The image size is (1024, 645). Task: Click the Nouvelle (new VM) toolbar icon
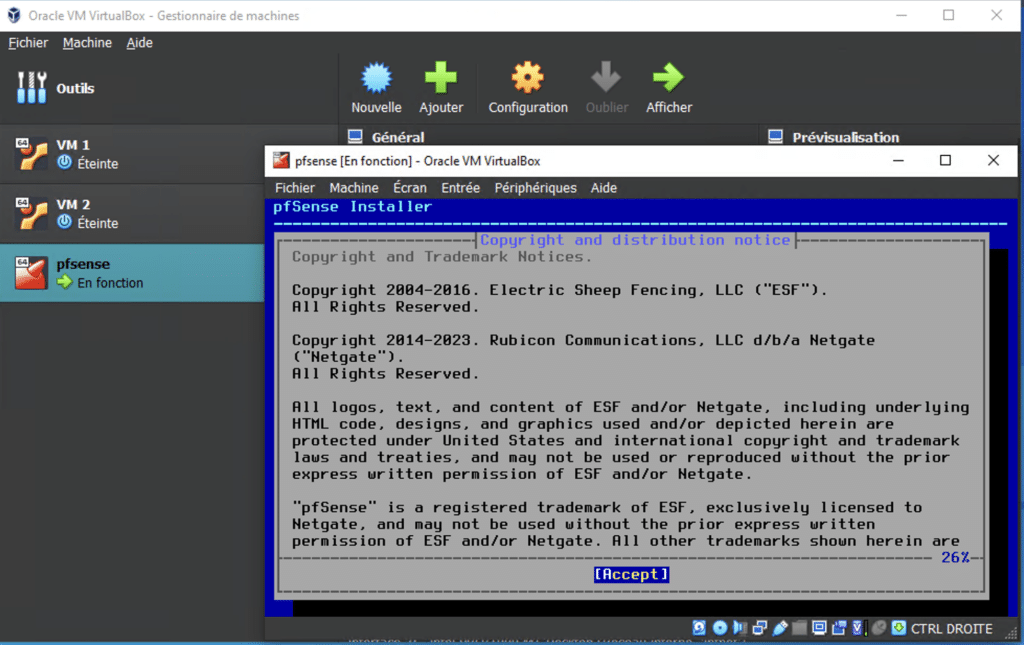click(376, 78)
